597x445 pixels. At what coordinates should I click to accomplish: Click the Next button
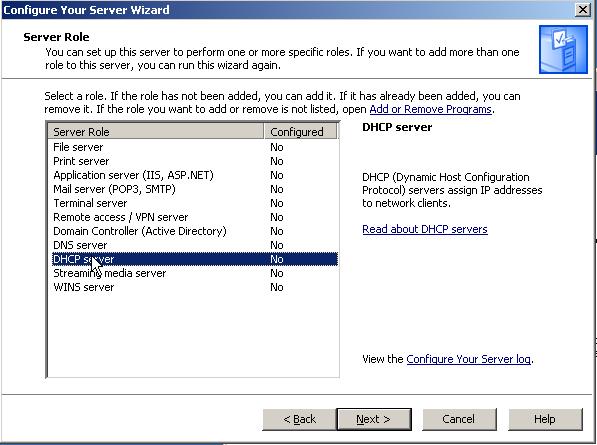[x=374, y=419]
